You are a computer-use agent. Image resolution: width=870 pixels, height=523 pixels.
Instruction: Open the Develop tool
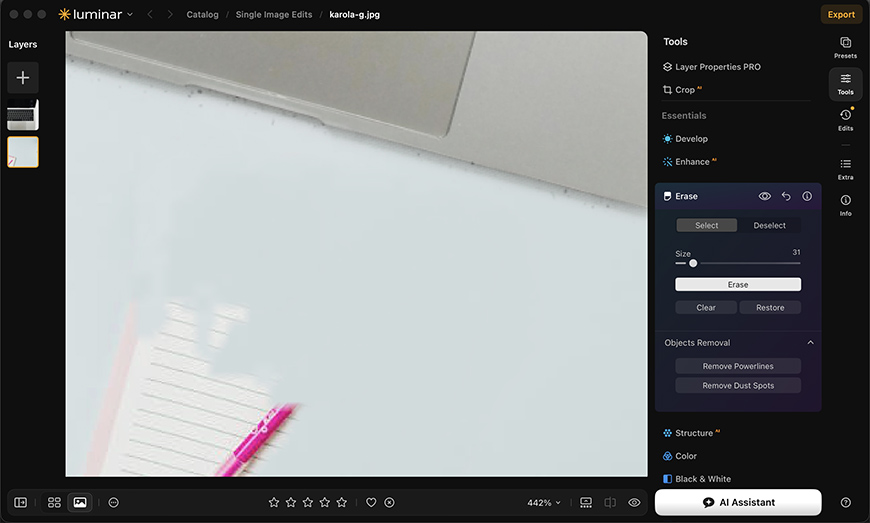click(x=685, y=139)
